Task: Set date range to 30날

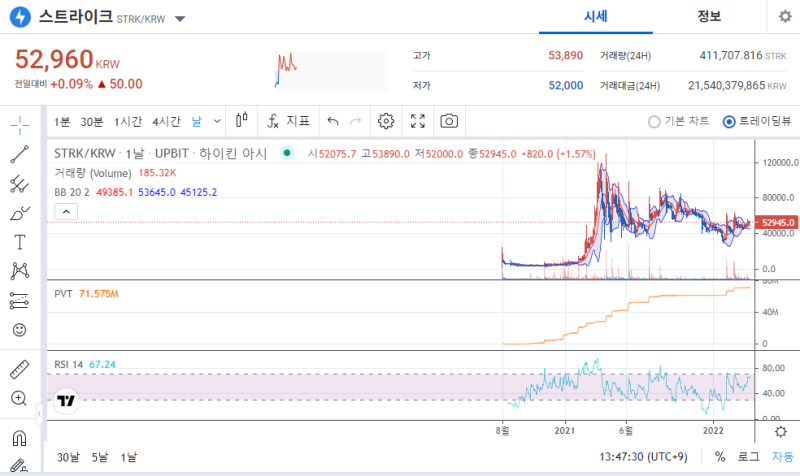Action: (x=68, y=457)
